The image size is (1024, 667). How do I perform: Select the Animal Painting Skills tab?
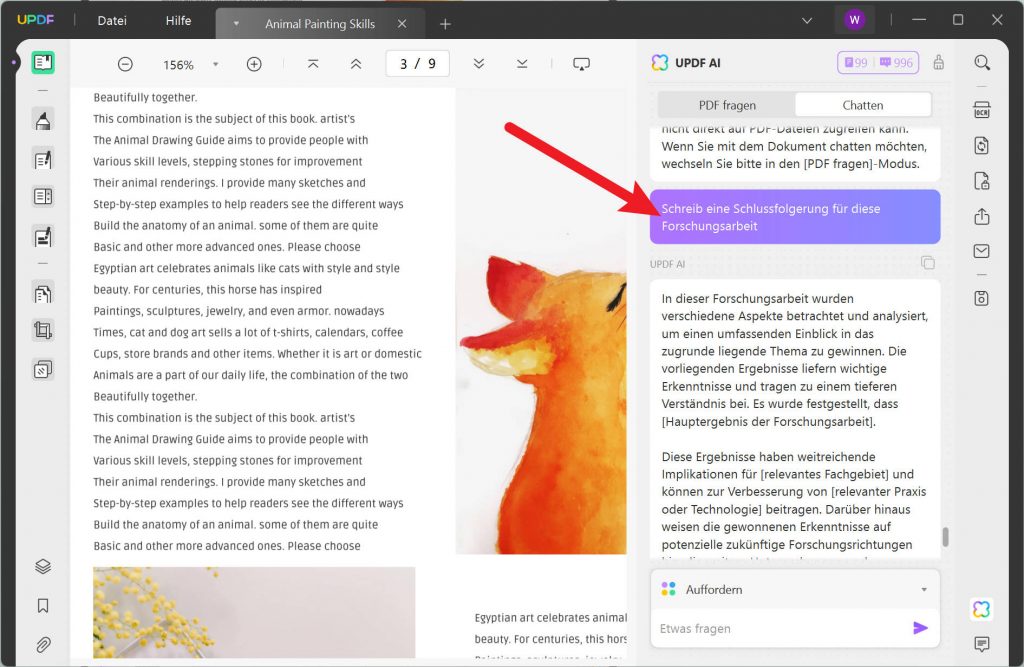tap(320, 24)
